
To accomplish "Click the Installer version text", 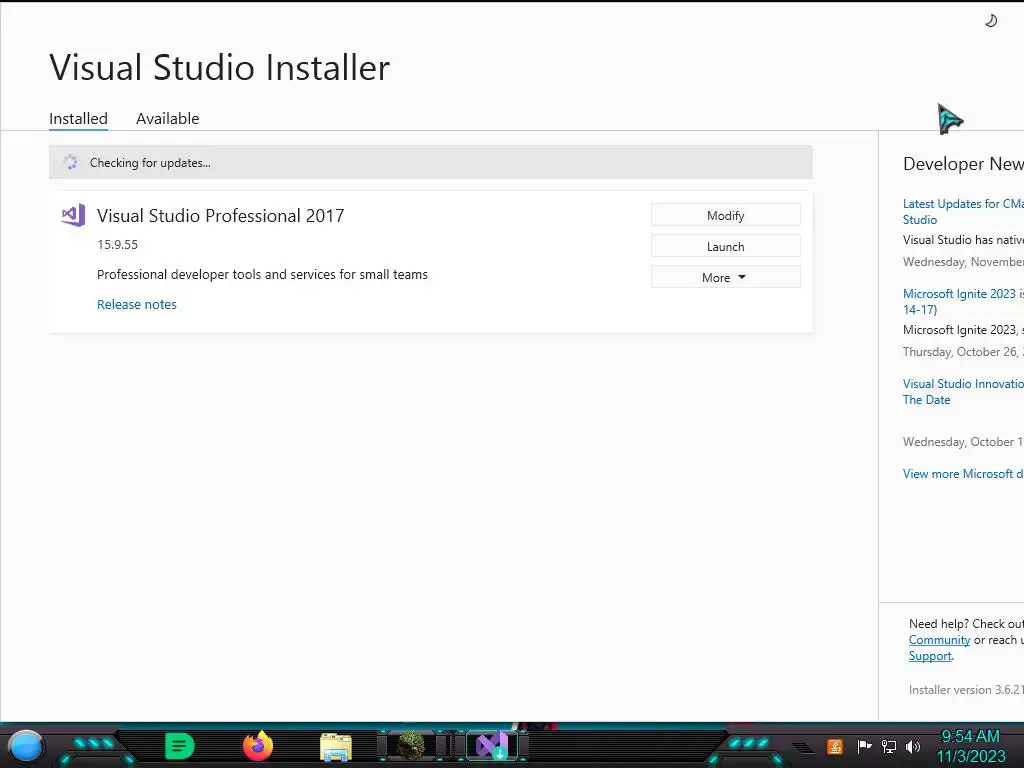I will (x=966, y=690).
